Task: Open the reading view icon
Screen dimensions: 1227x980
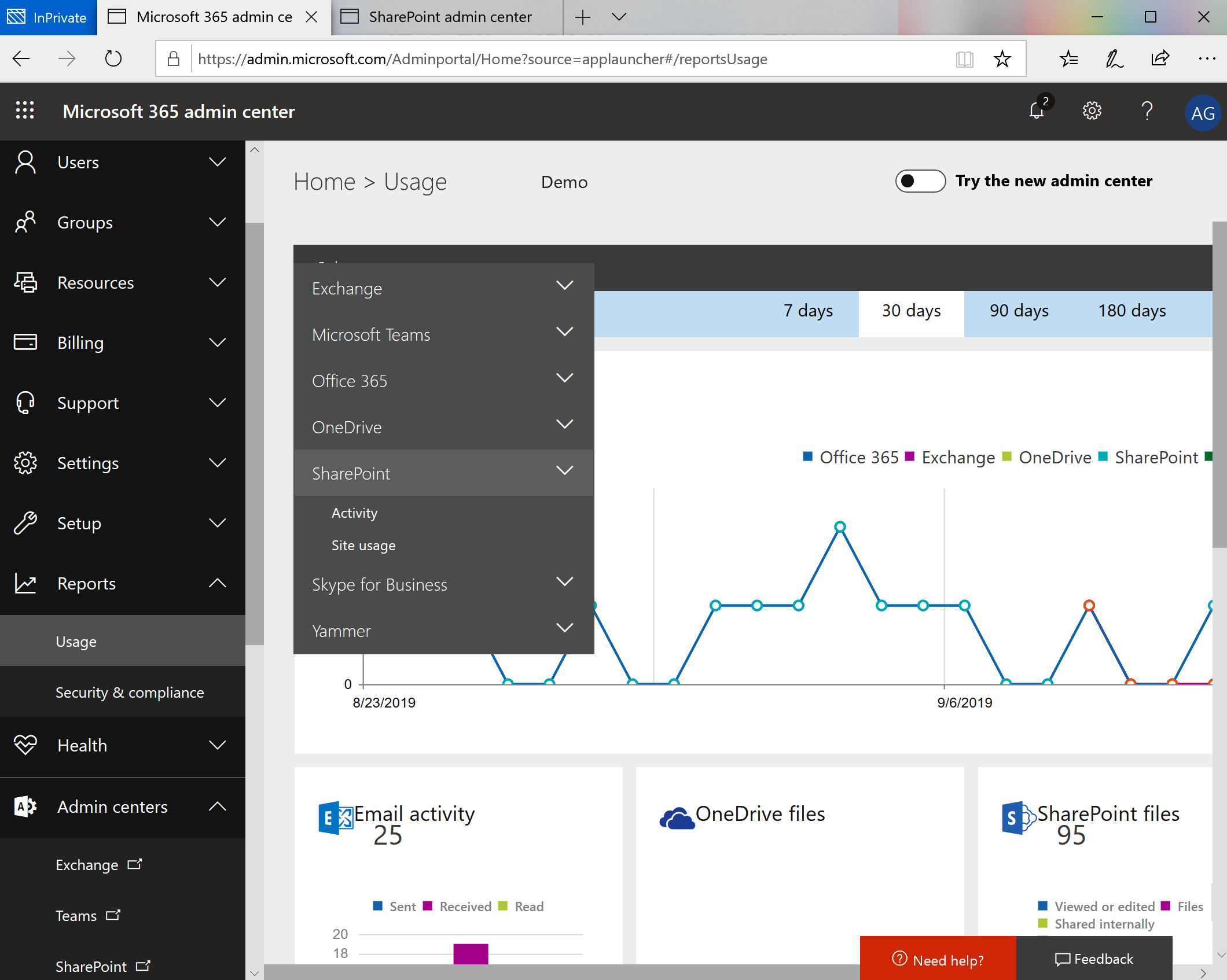Action: pos(964,58)
